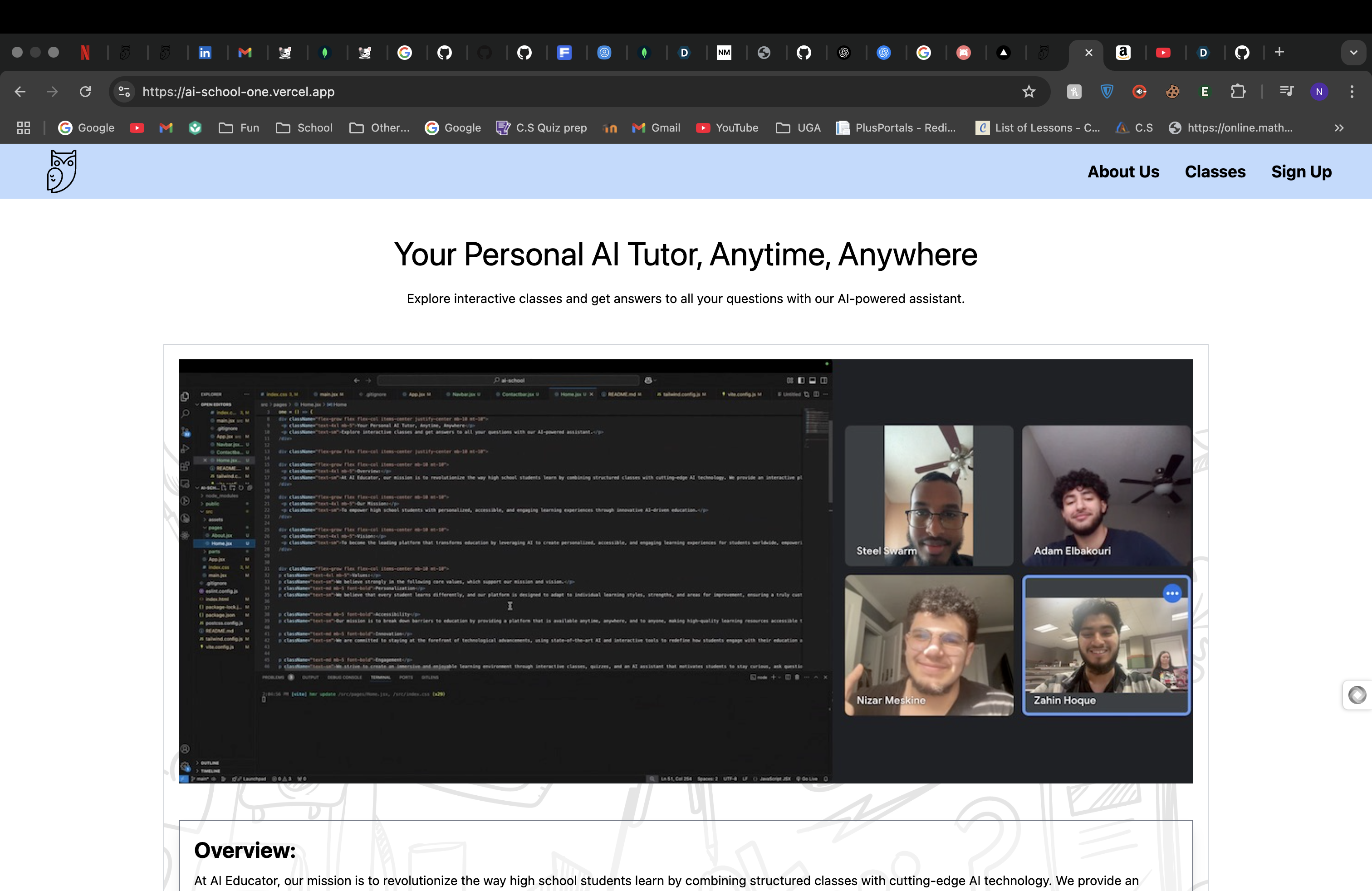This screenshot has height=891, width=1372.
Task: Open the Extensions puzzle icon
Action: coord(1238,92)
